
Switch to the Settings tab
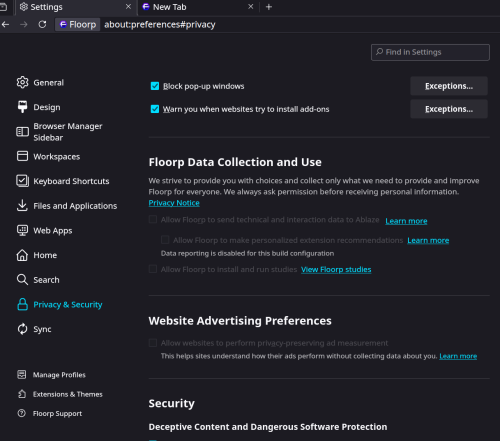[75, 7]
